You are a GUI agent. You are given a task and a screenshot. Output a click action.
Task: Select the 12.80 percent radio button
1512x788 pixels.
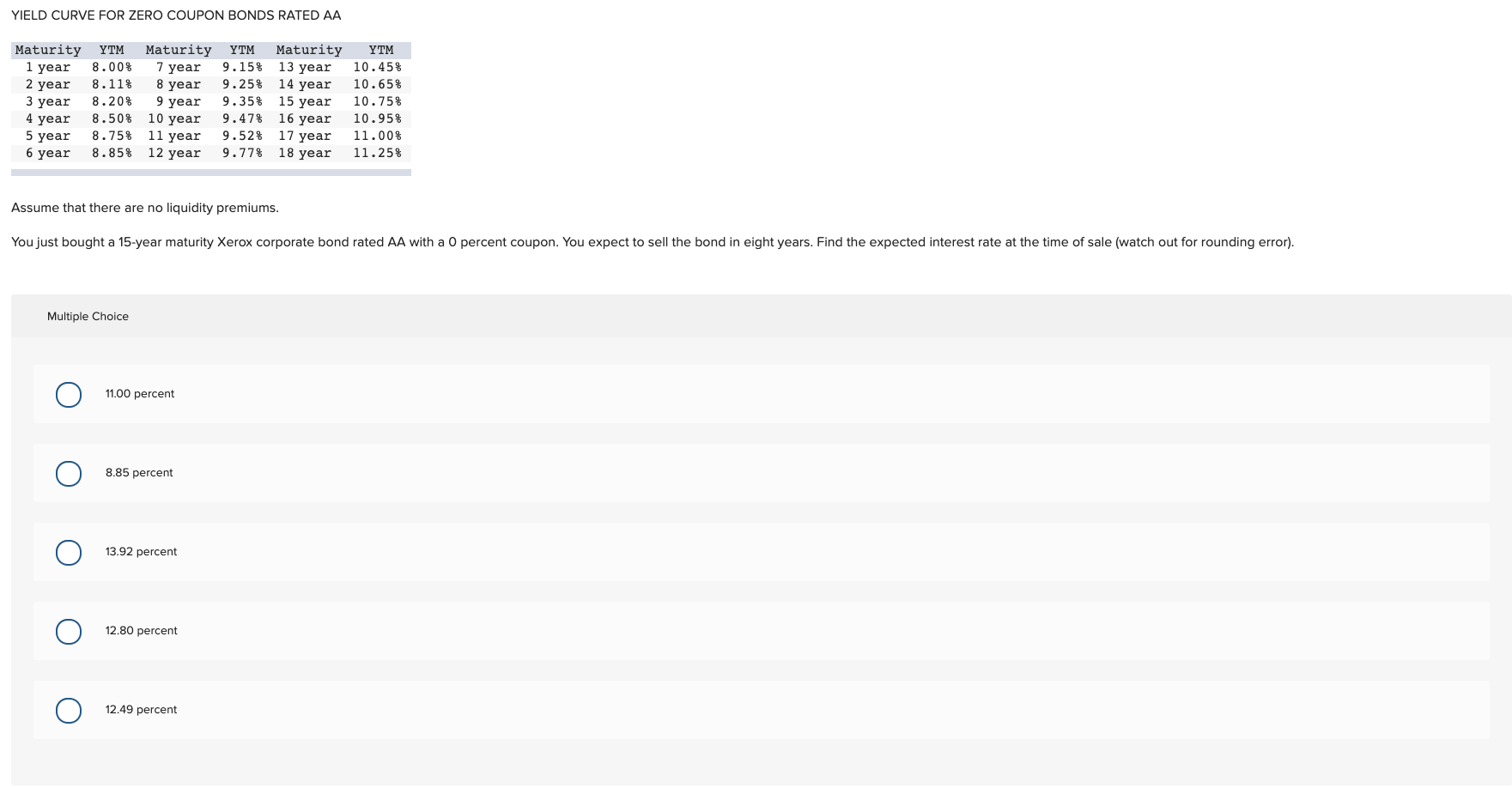click(x=69, y=631)
